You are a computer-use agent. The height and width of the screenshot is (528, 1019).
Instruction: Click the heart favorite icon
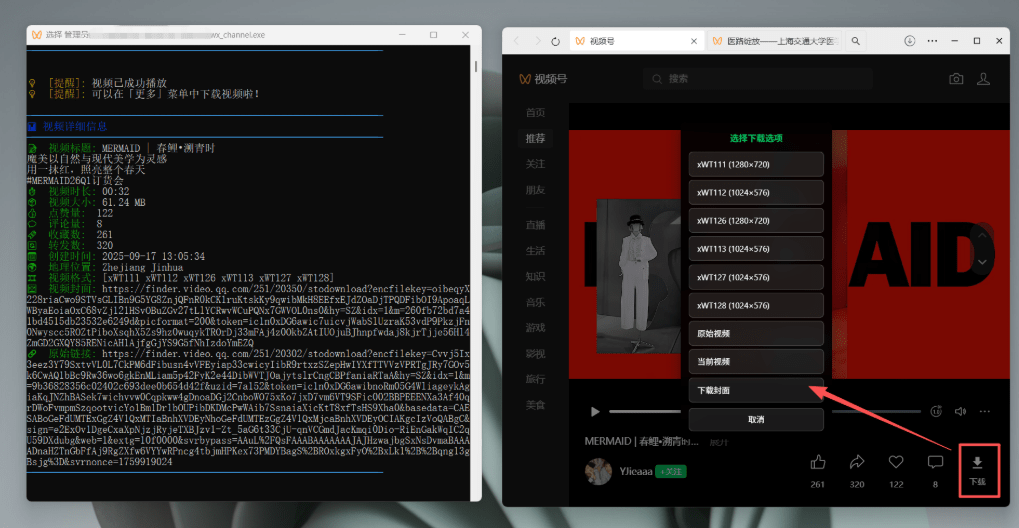pos(896,462)
